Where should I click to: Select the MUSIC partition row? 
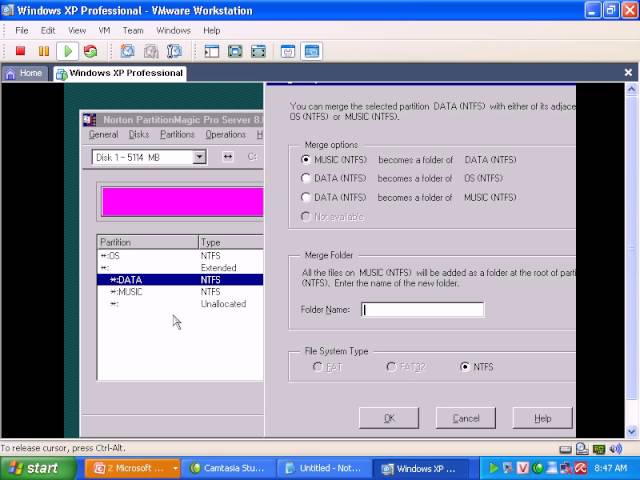pyautogui.click(x=180, y=292)
